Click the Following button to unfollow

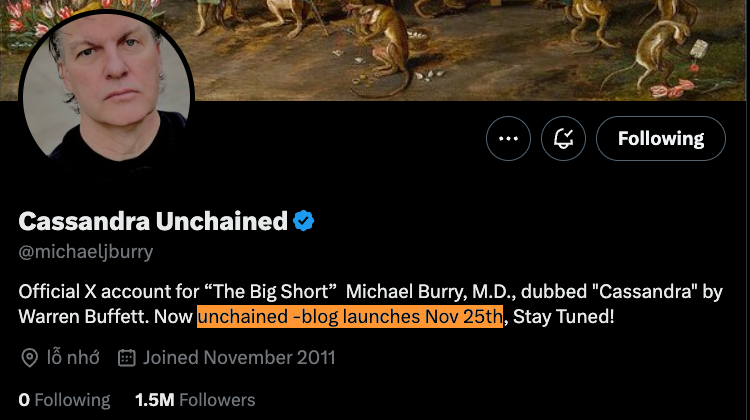point(660,139)
